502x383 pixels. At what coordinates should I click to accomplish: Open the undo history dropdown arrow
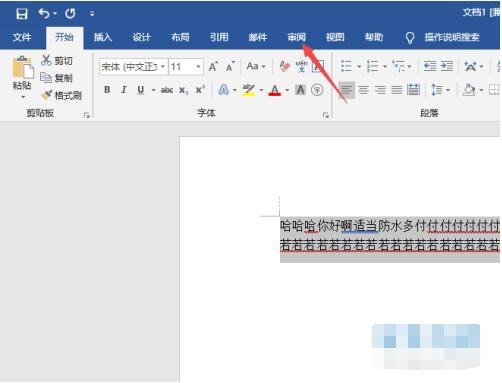tap(55, 13)
